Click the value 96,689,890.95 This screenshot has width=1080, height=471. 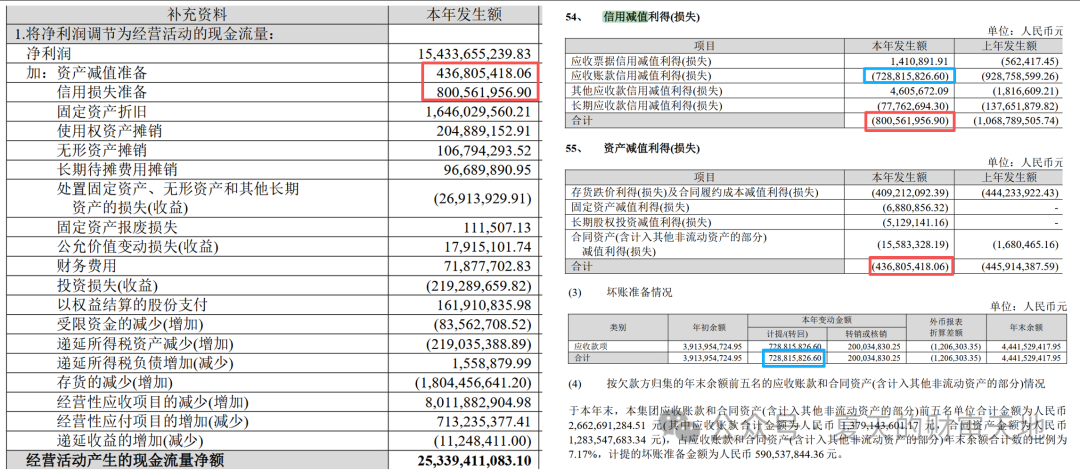[x=488, y=169]
